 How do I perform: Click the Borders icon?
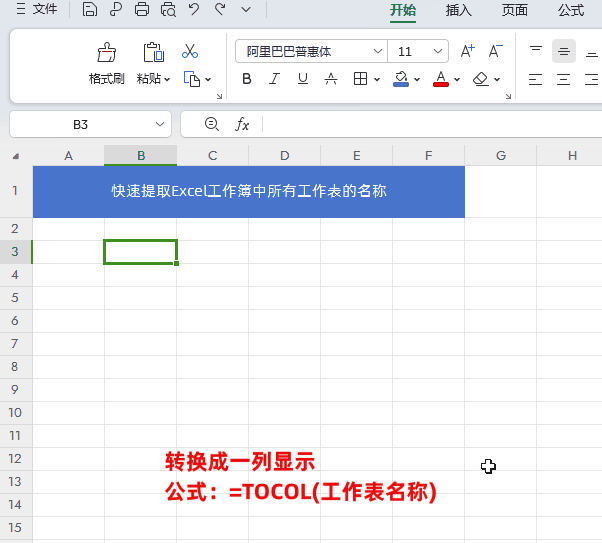(360, 79)
